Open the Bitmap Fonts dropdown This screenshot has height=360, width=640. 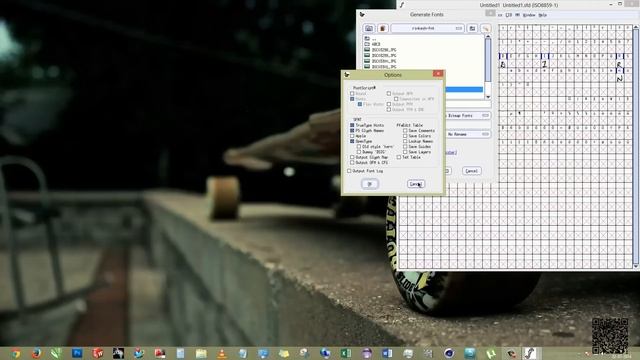click(x=468, y=116)
